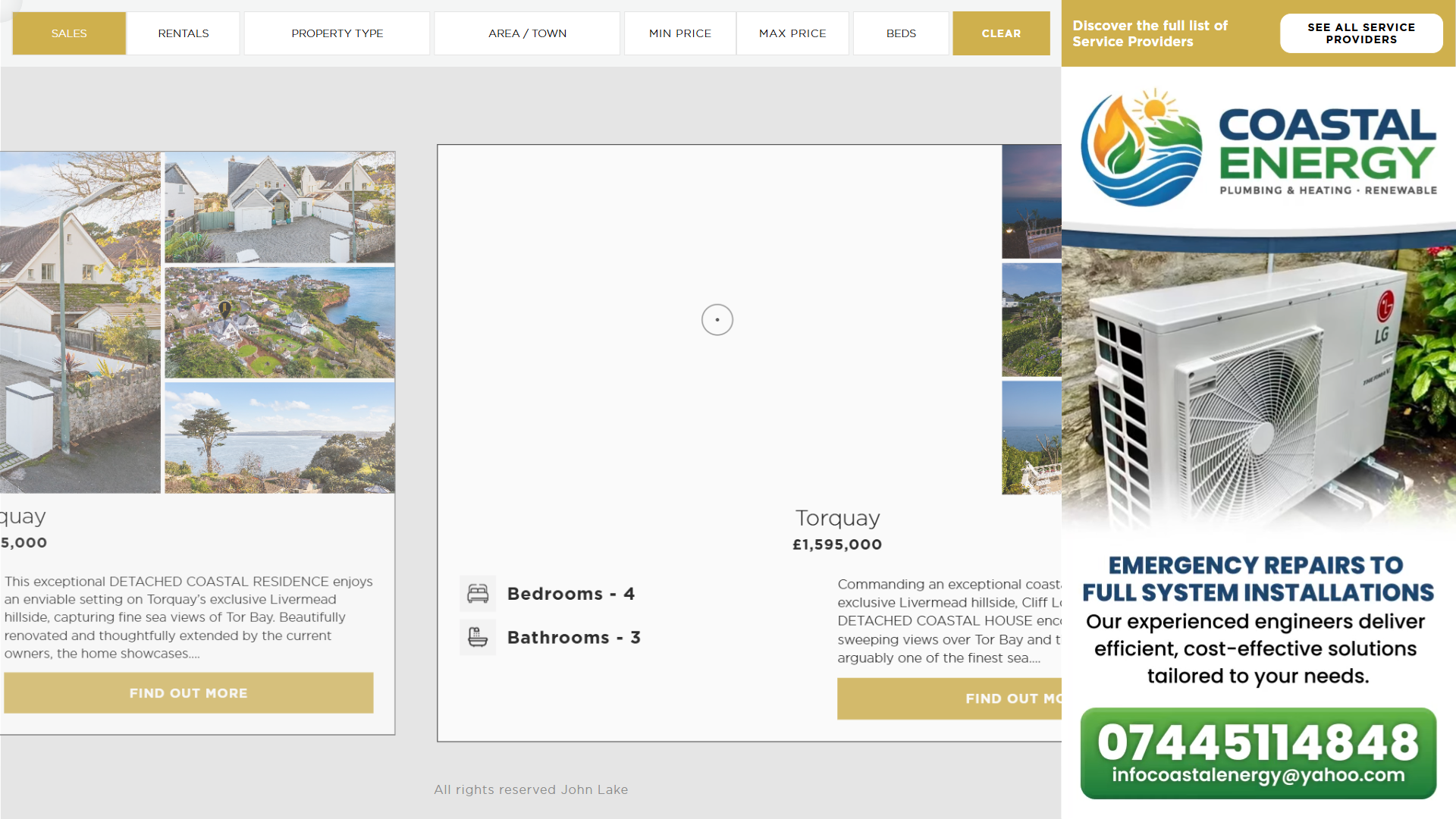Open the Property Type dropdown

click(x=337, y=33)
